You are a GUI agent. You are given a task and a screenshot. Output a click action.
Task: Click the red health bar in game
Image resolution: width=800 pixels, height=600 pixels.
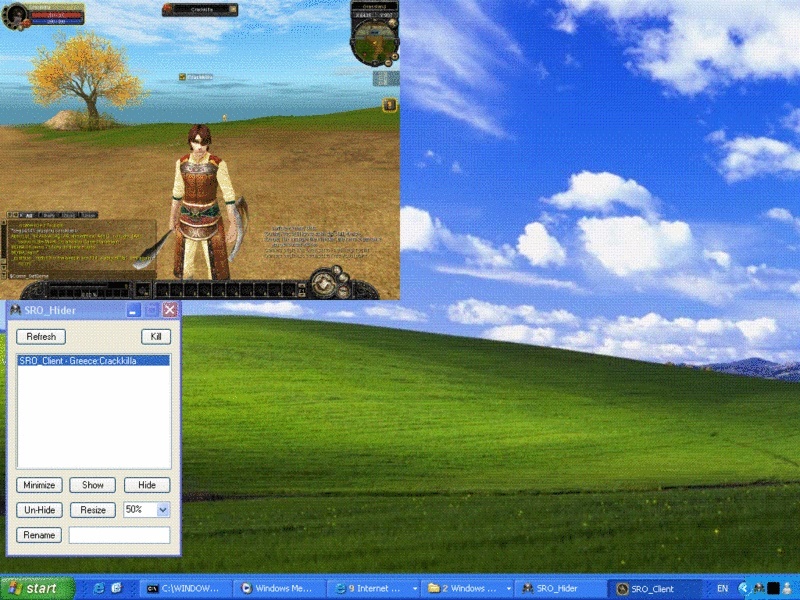[56, 15]
